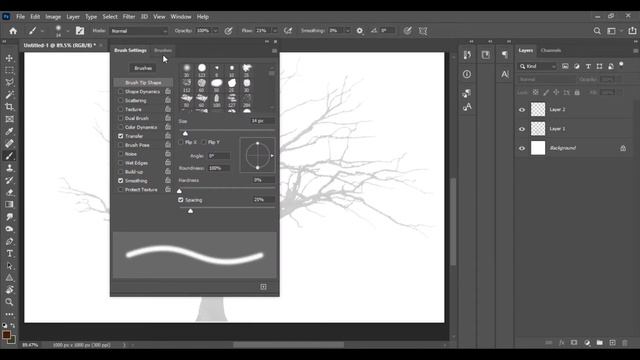Enable Shape Dynamics checkbox
Image resolution: width=640 pixels, height=360 pixels.
120,91
